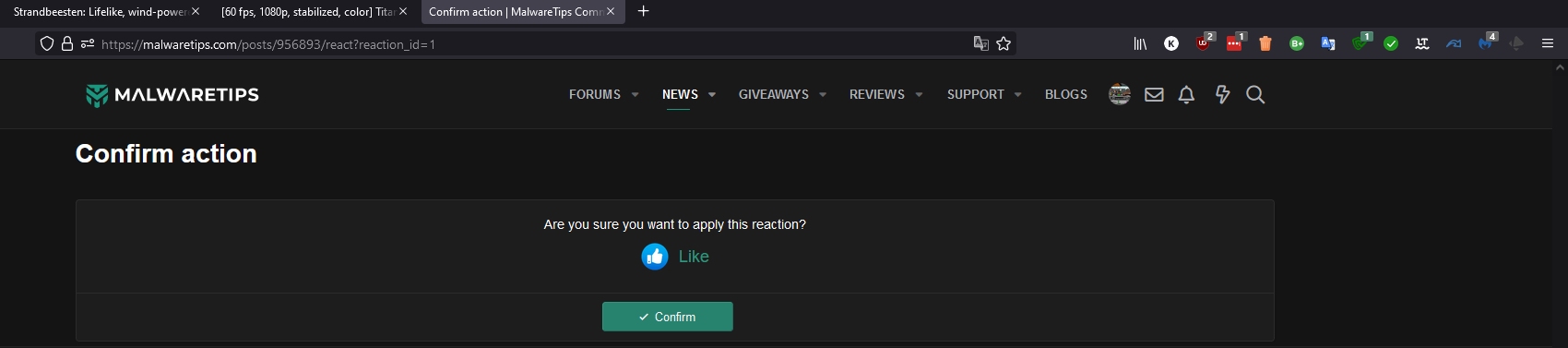
Task: Open the inbox envelope icon
Action: coord(1154,94)
